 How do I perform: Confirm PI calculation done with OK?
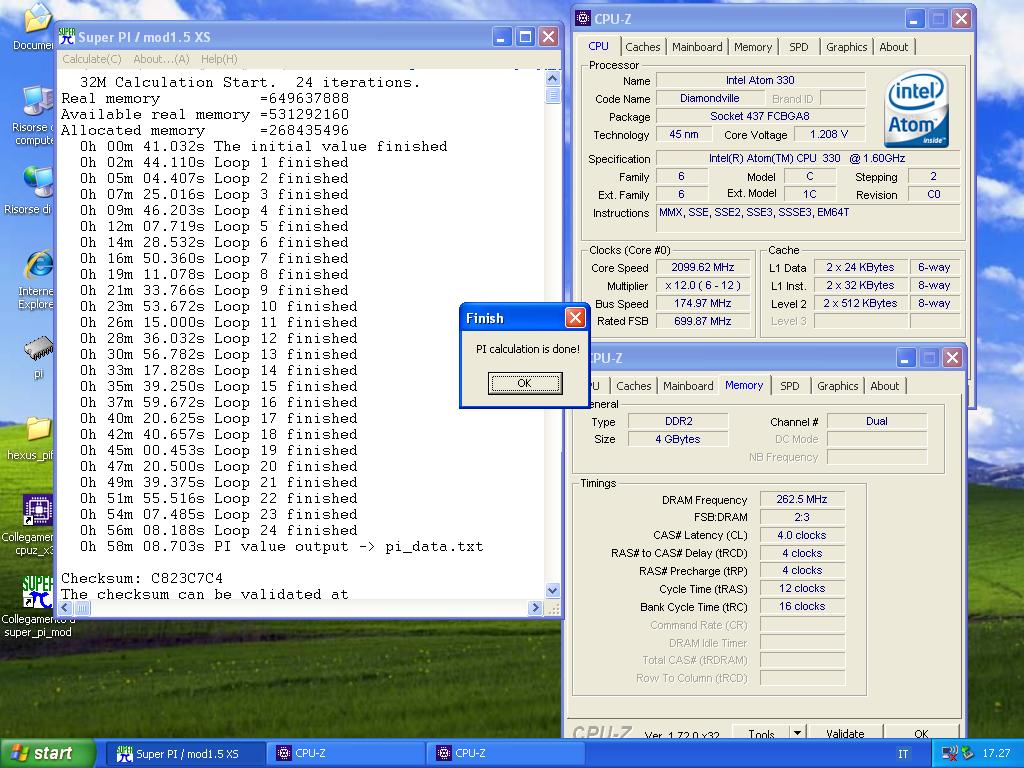click(x=524, y=383)
